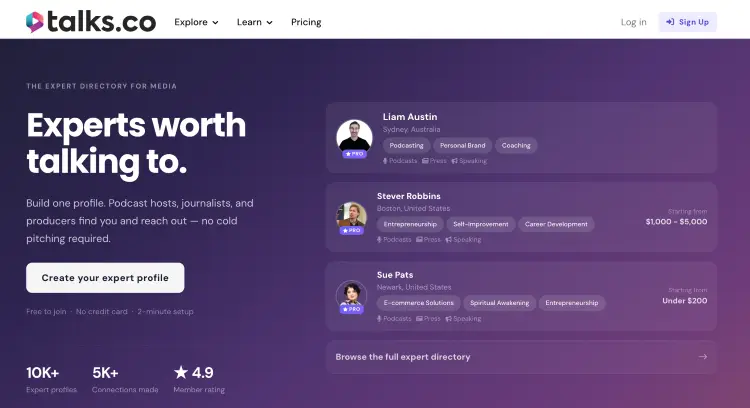750x408 pixels.
Task: Select Stever Robbins' Entrepreneurship tag
Action: pyautogui.click(x=410, y=224)
